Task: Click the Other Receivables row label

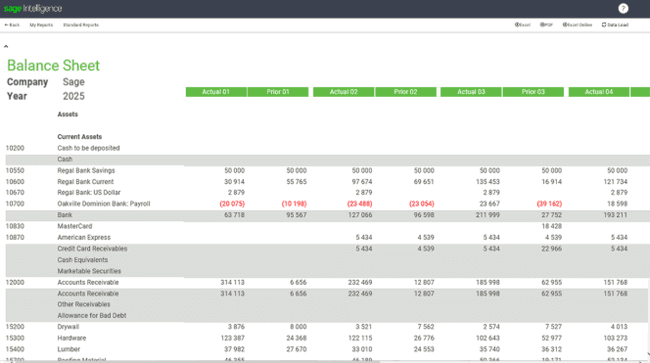Action: click(x=84, y=304)
